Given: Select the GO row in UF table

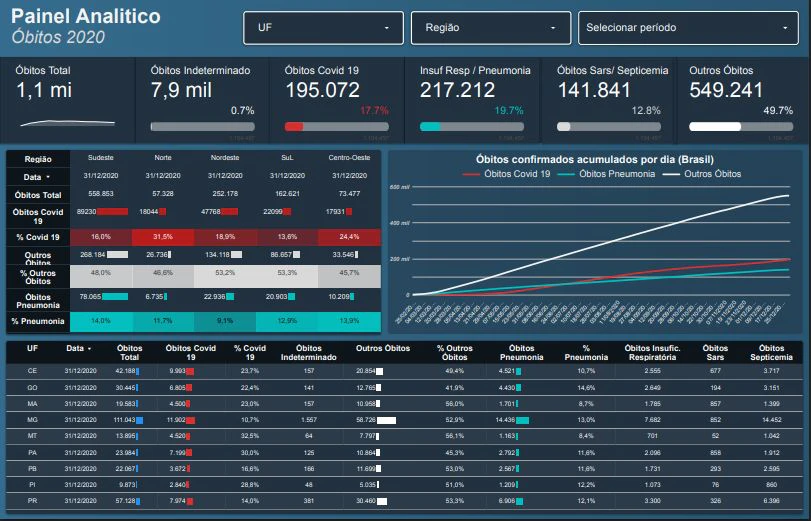Looking at the screenshot, I should 404,388.
